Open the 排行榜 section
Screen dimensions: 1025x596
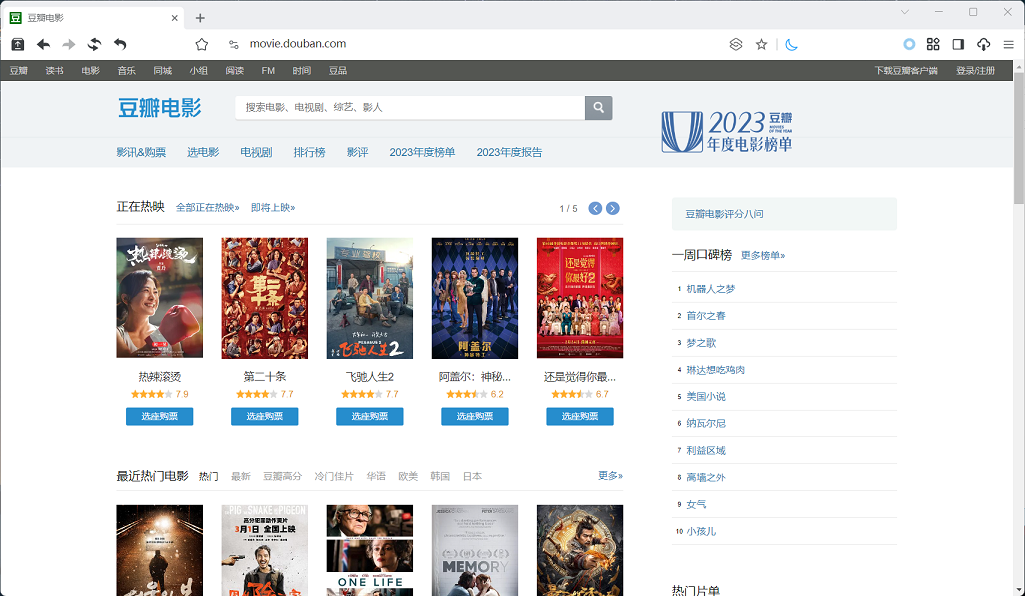pyautogui.click(x=309, y=152)
